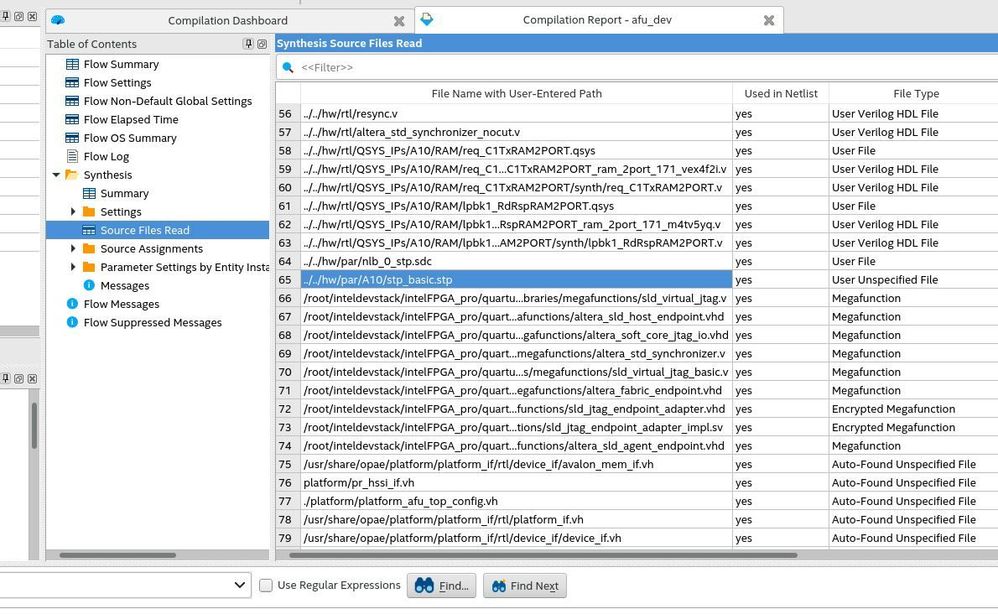The width and height of the screenshot is (998, 615).
Task: Open Flow Elapsed Time report
Action: coord(131,120)
